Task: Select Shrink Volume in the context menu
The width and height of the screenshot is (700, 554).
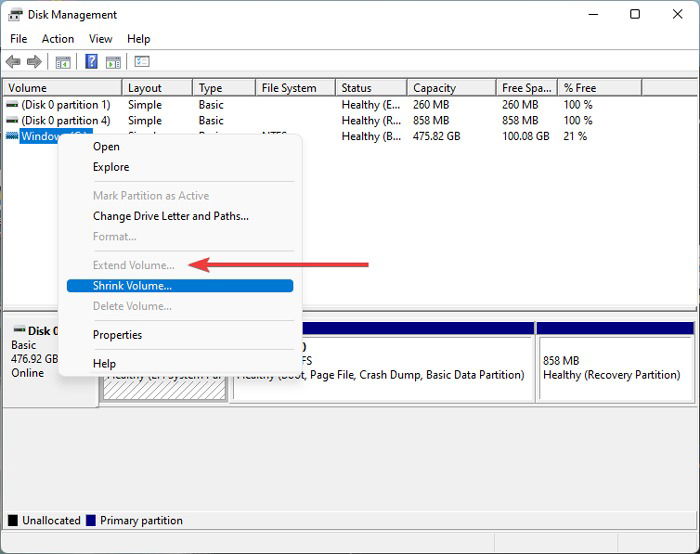Action: pyautogui.click(x=180, y=286)
